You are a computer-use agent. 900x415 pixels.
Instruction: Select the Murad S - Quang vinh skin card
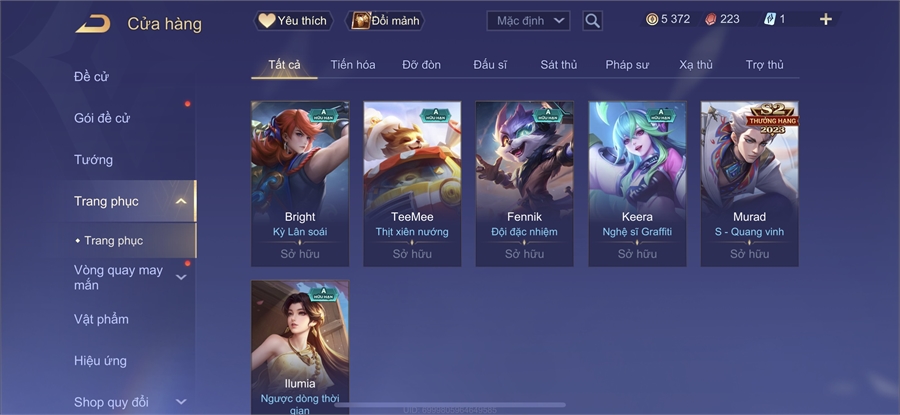click(750, 184)
